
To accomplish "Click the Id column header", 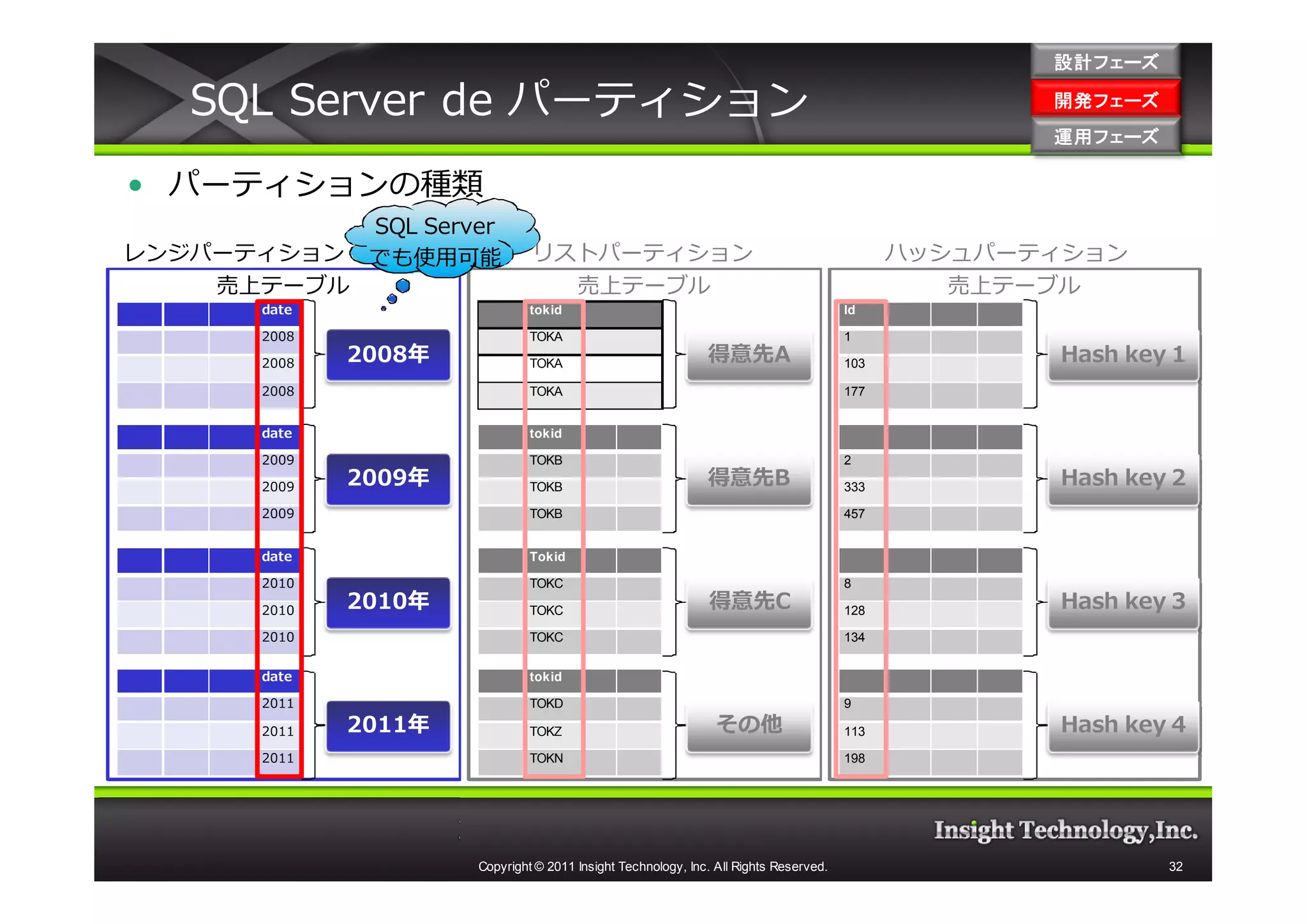I will point(861,313).
